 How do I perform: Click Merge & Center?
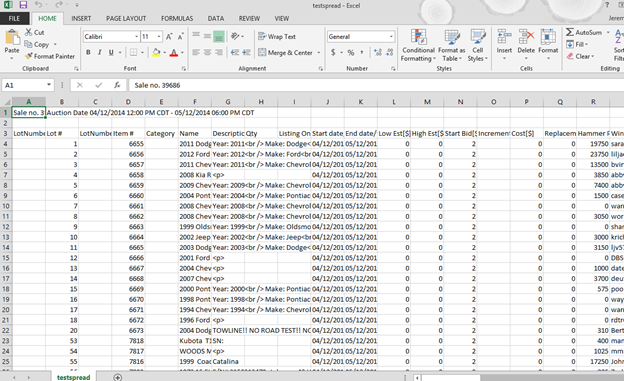click(x=285, y=53)
